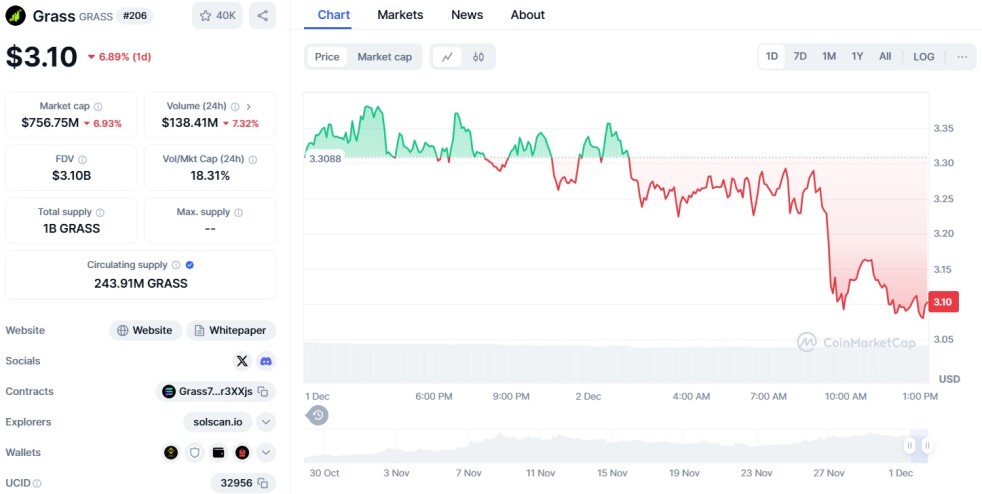Expand the Explorers dropdown chevron
Viewport: 982px width, 494px height.
(266, 422)
